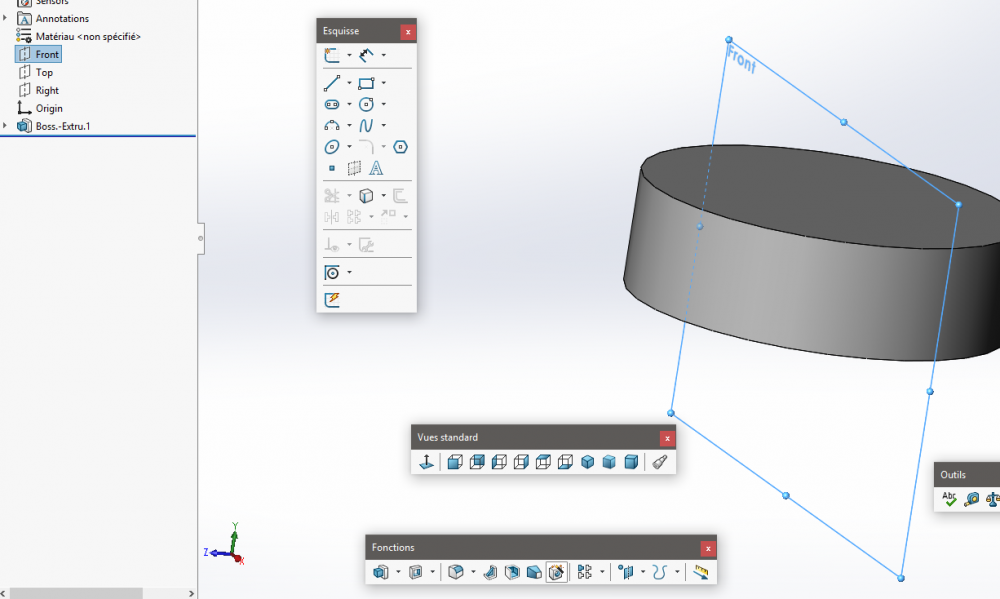Start a new sketch with Esquisse icon
1000x599 pixels.
click(332, 55)
